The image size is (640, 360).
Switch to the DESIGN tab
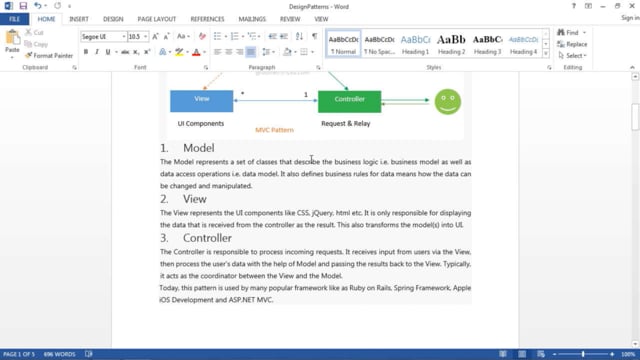pyautogui.click(x=113, y=19)
